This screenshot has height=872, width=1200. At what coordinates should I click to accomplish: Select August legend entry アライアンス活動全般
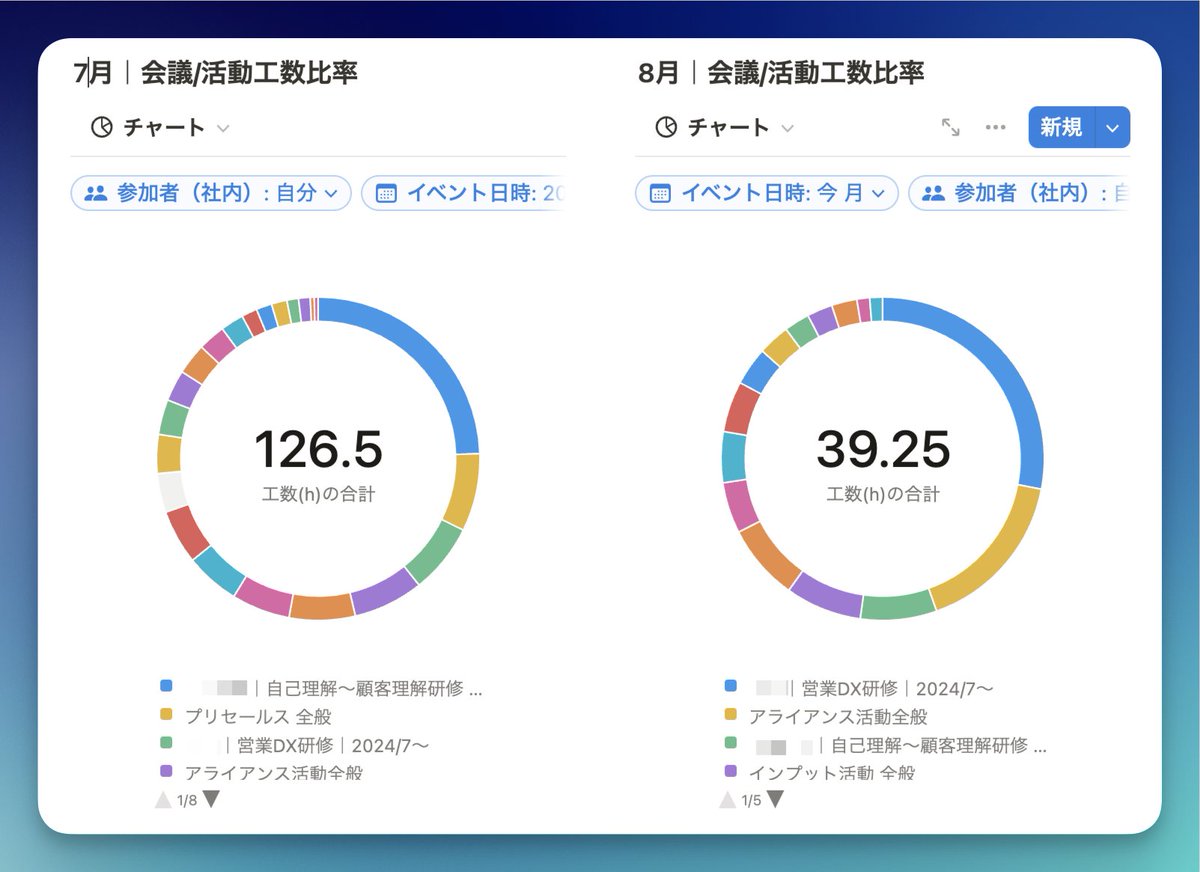[838, 716]
